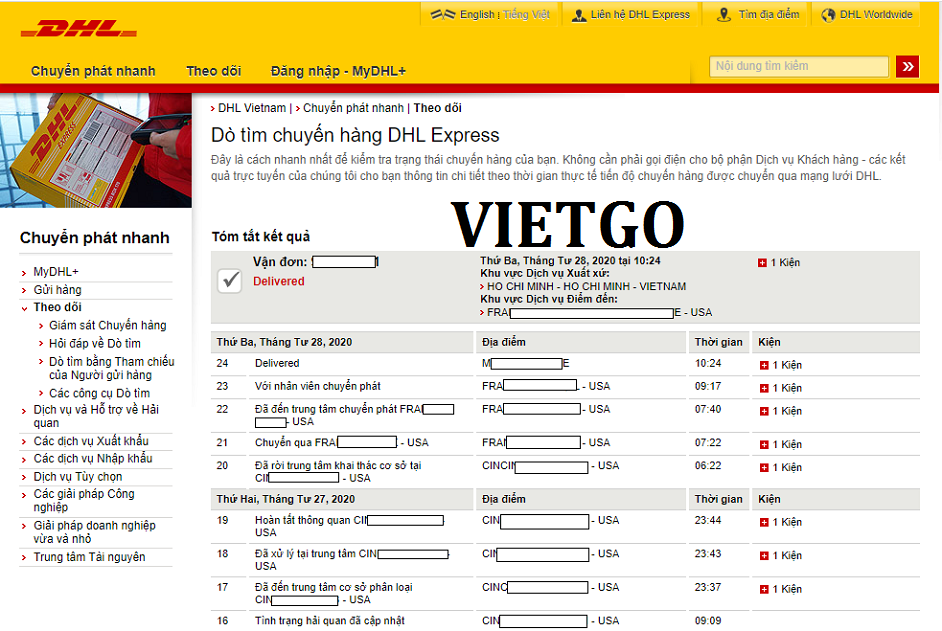Focus the Nội dung tìm kiếm search field

tap(799, 66)
